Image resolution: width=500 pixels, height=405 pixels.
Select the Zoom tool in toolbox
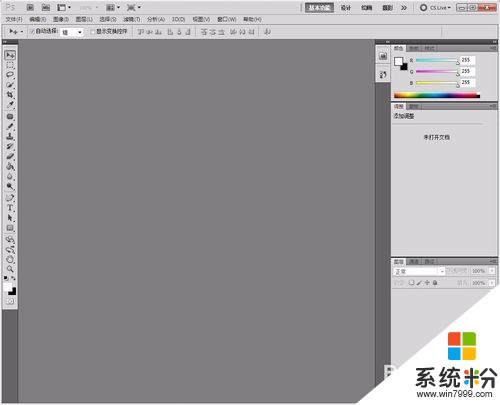click(x=10, y=269)
